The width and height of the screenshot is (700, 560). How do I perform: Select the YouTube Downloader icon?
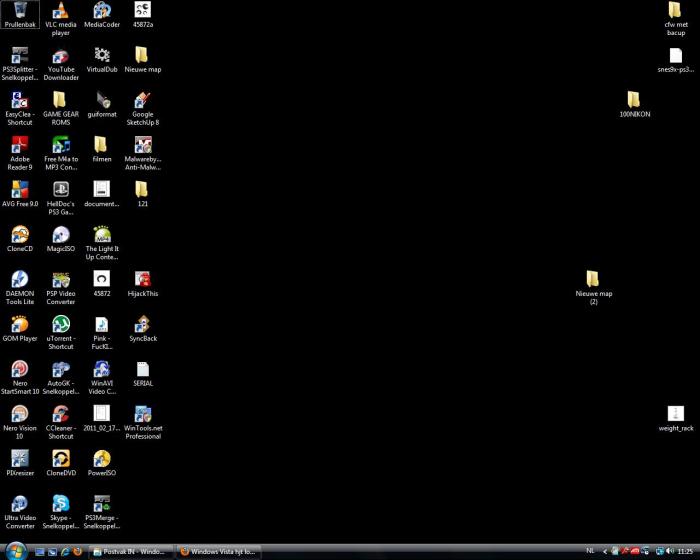click(x=60, y=56)
